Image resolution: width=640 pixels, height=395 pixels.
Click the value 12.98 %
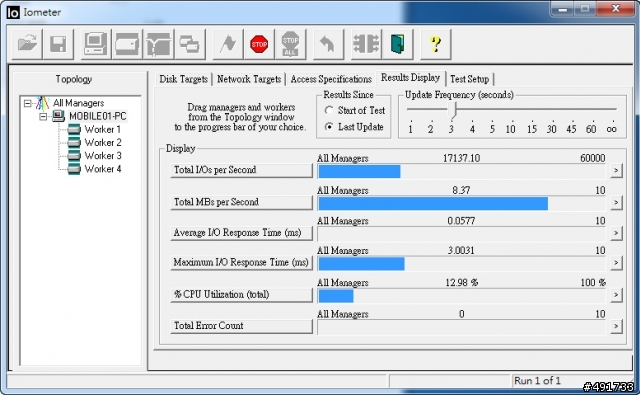pyautogui.click(x=462, y=283)
